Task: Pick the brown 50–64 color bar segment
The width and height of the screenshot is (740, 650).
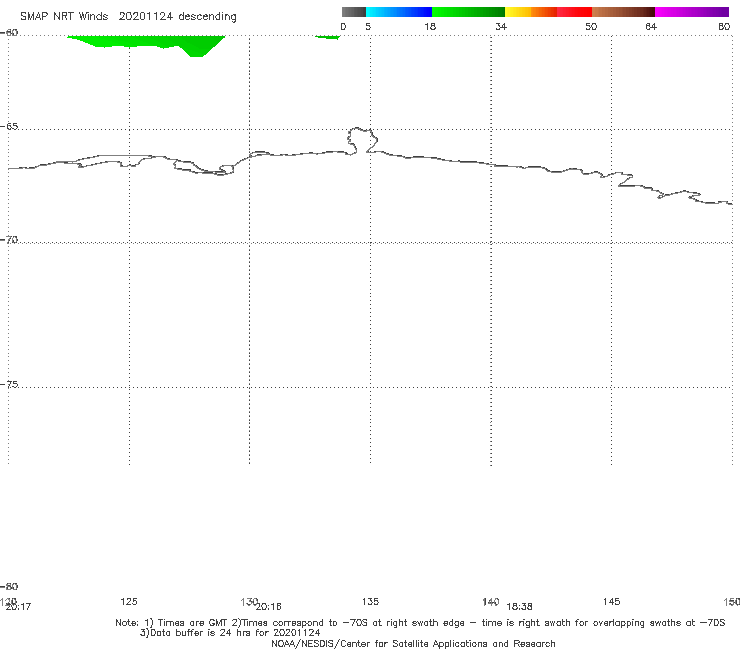Action: point(623,12)
